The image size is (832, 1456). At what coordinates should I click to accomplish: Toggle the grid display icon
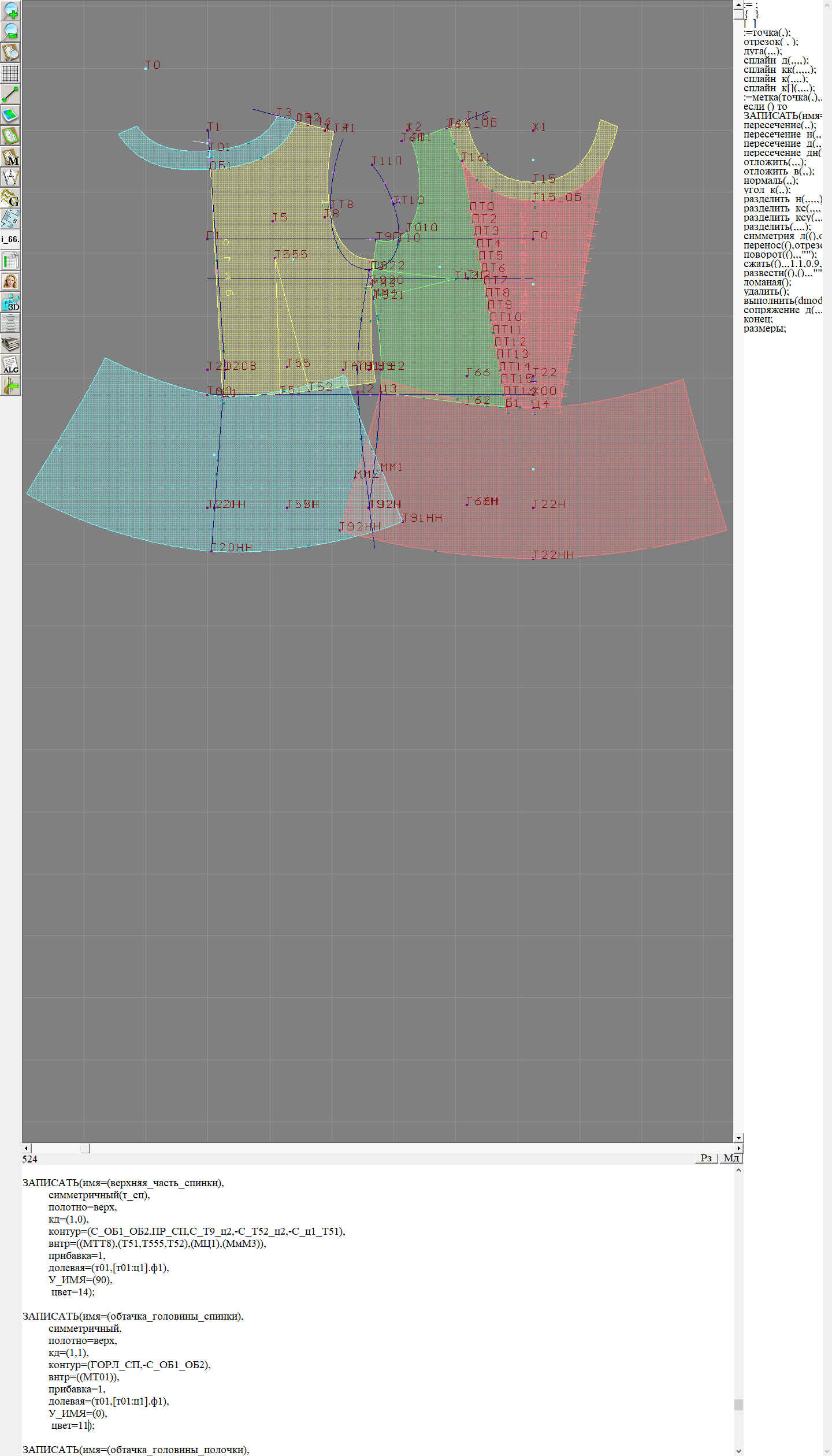[10, 73]
